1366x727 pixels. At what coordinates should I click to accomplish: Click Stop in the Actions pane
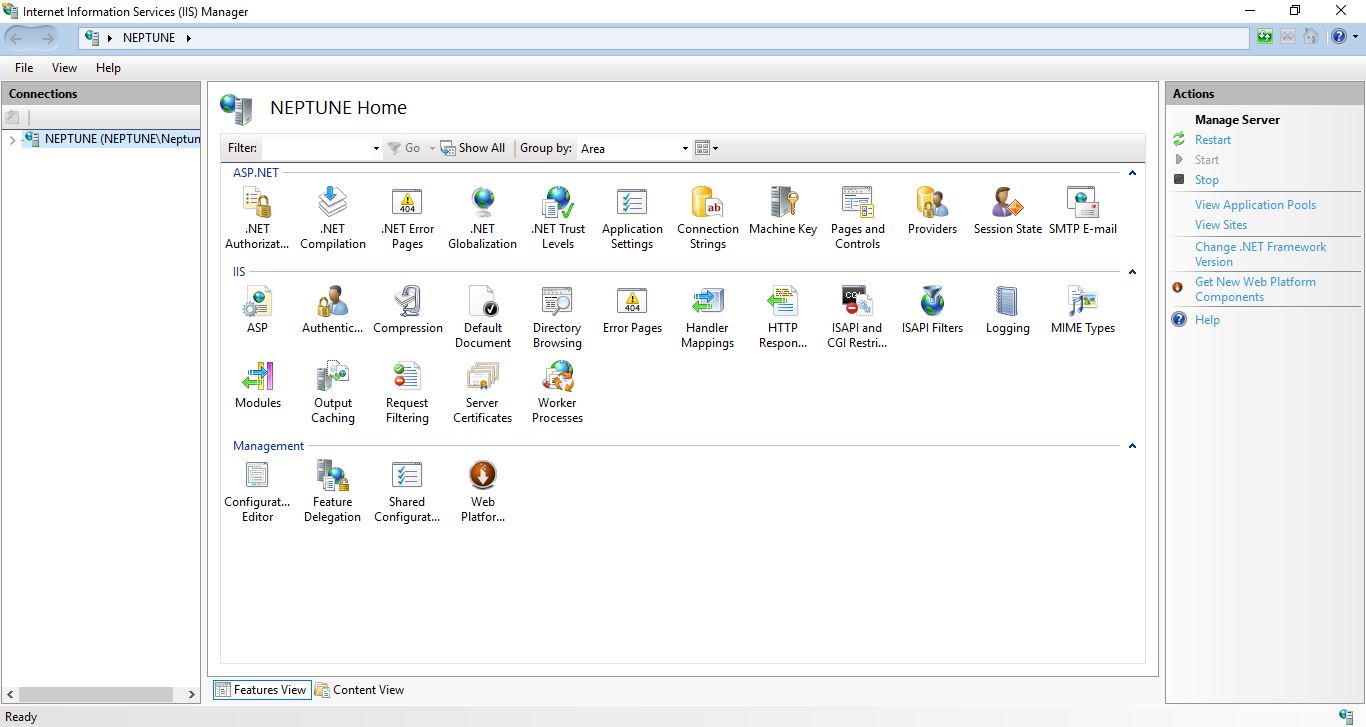[x=1207, y=180]
